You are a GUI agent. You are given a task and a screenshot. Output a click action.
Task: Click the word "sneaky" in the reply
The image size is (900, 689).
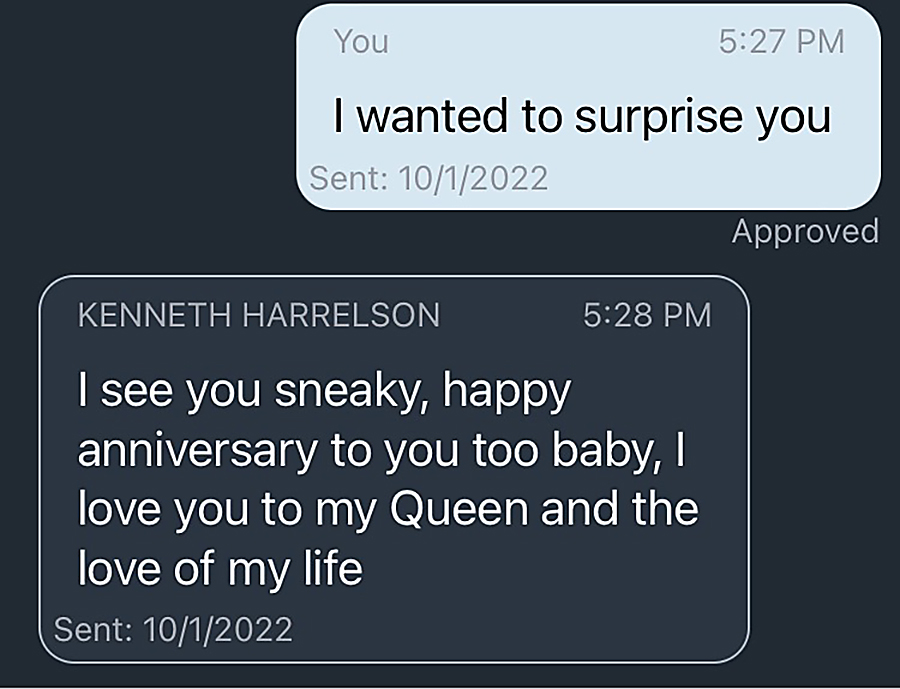[x=351, y=392]
